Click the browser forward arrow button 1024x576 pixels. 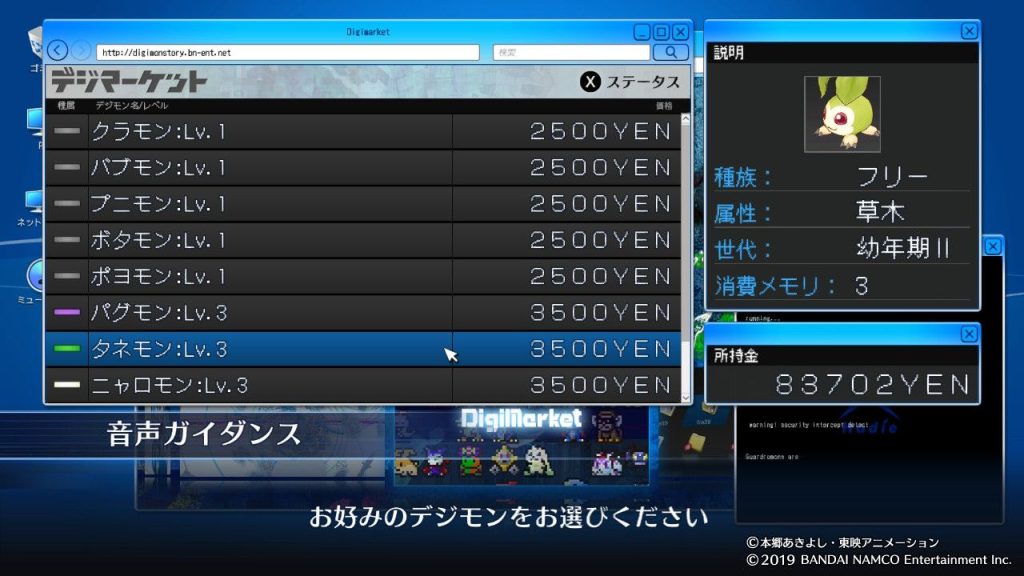coord(81,51)
